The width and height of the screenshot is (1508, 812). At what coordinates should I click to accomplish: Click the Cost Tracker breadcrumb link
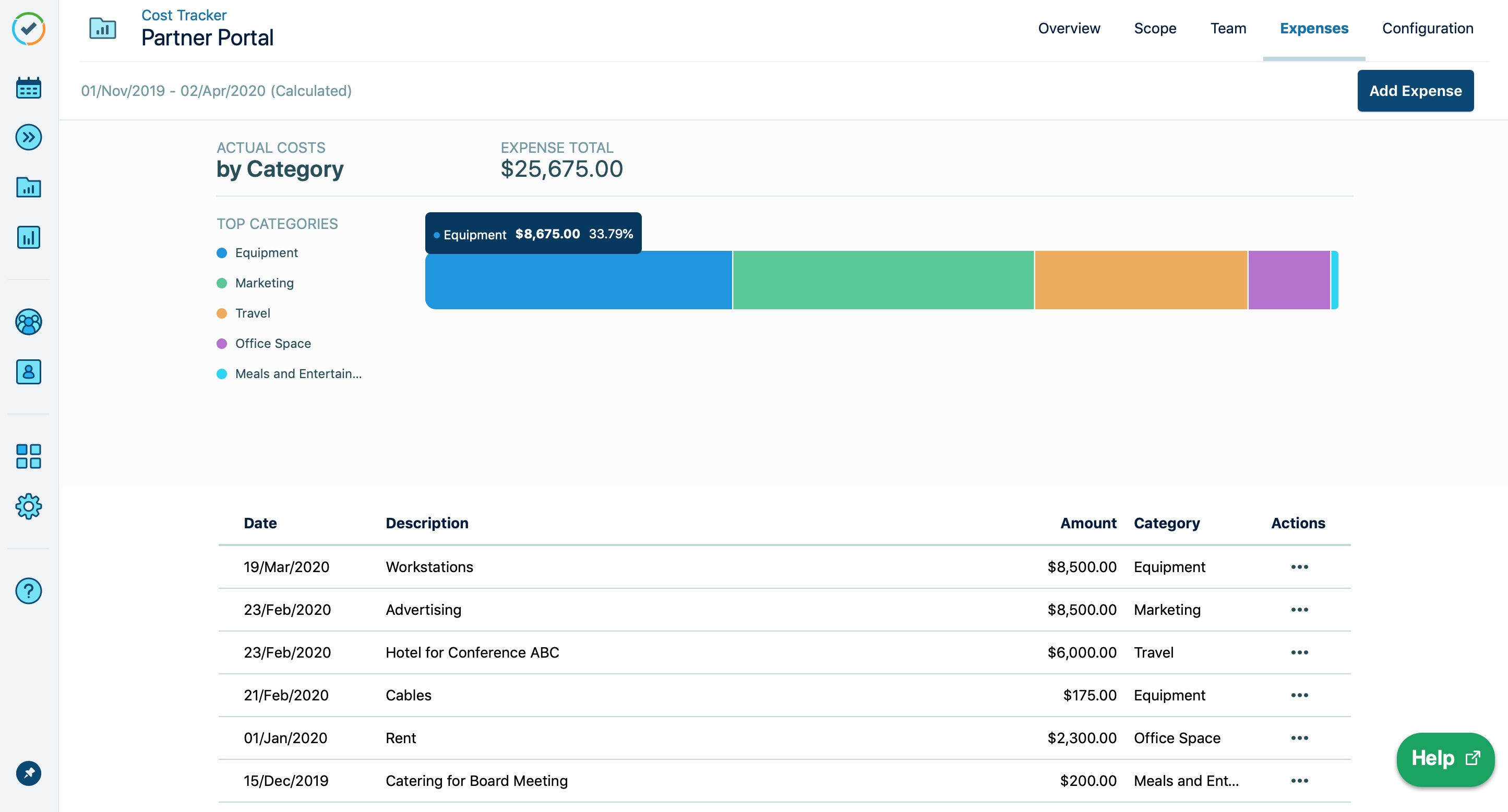(x=183, y=15)
